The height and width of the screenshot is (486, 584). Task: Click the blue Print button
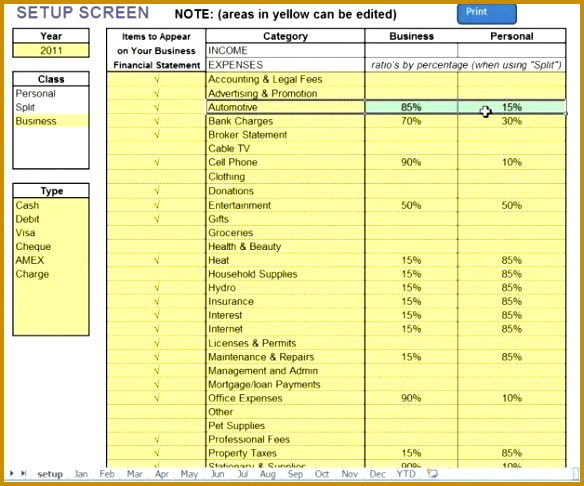[486, 13]
